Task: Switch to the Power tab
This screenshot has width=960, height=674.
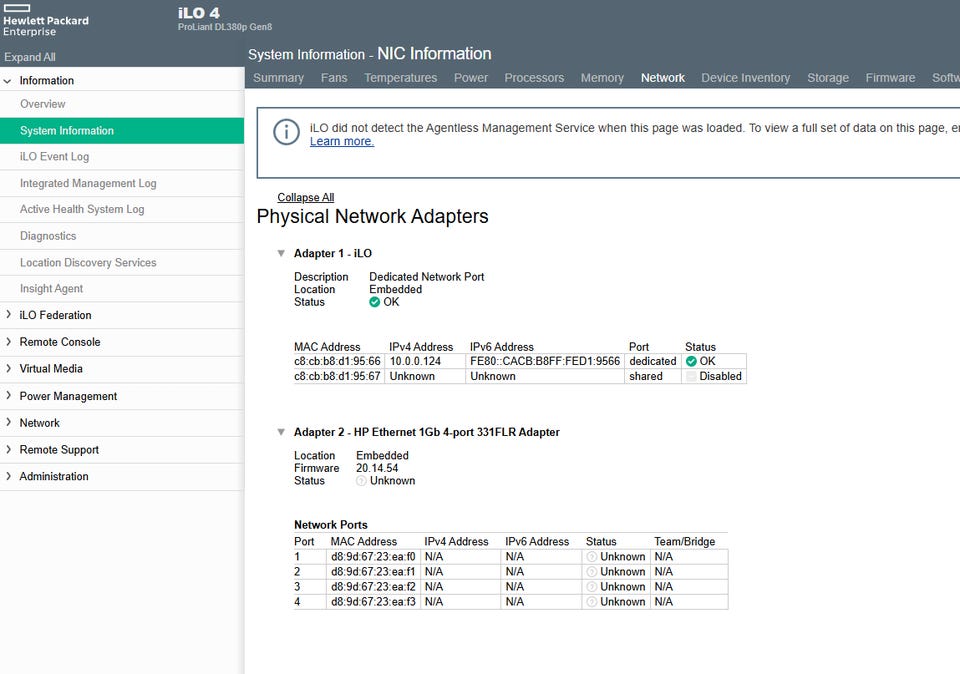Action: tap(470, 78)
